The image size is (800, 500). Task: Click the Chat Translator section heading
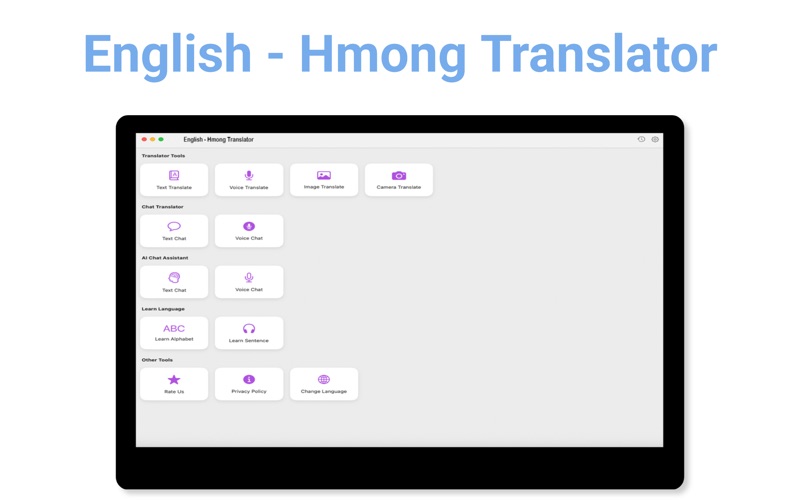pyautogui.click(x=162, y=207)
